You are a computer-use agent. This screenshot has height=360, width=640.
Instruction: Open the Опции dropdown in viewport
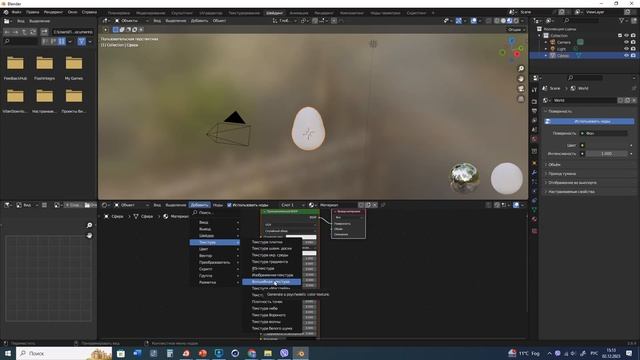516,29
